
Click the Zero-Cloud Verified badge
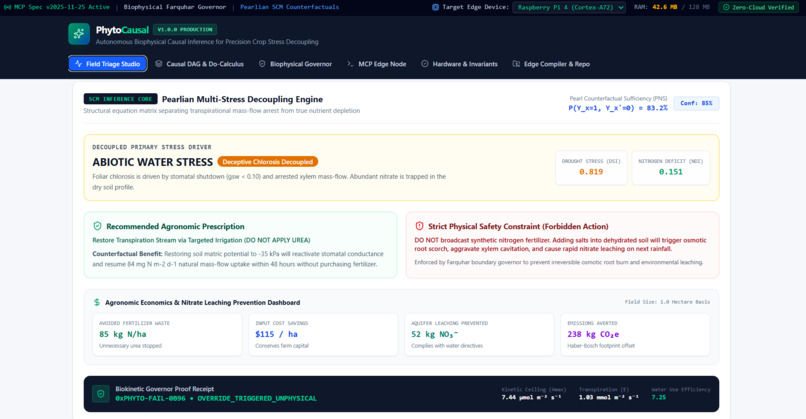[x=758, y=7]
